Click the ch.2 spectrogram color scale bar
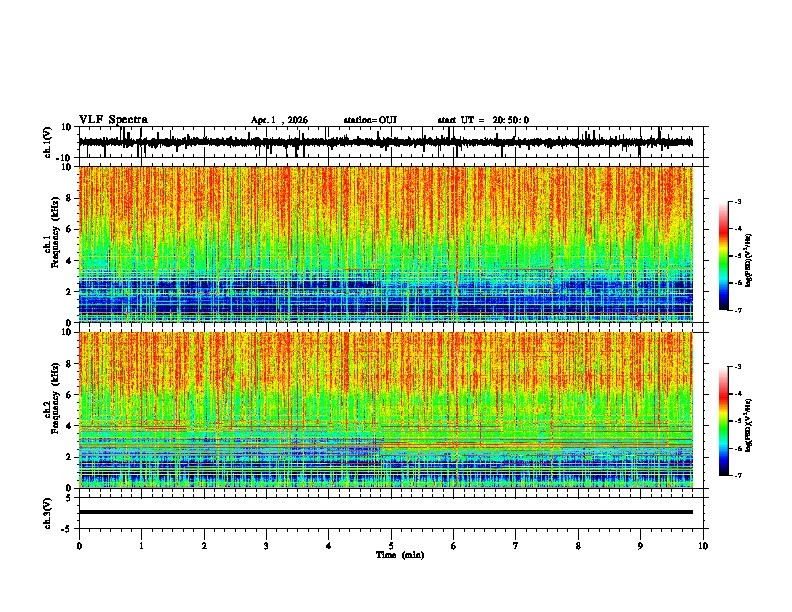This screenshot has height=612, width=792. (723, 421)
